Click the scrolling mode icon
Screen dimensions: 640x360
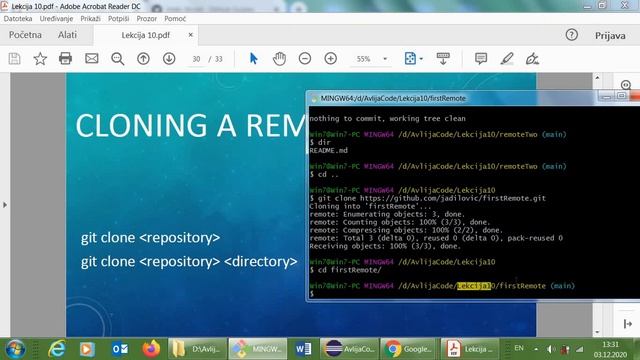coord(443,59)
